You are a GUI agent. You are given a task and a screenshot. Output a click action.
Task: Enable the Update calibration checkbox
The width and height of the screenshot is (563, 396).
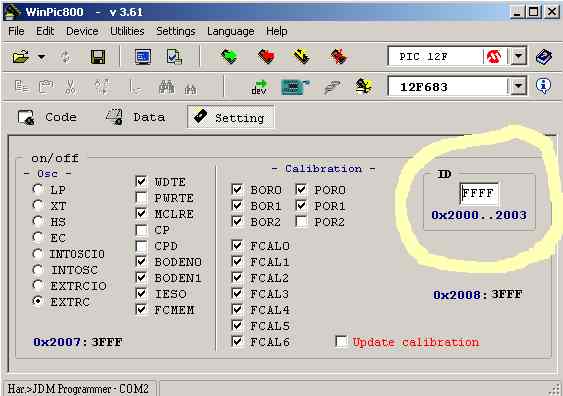(341, 341)
